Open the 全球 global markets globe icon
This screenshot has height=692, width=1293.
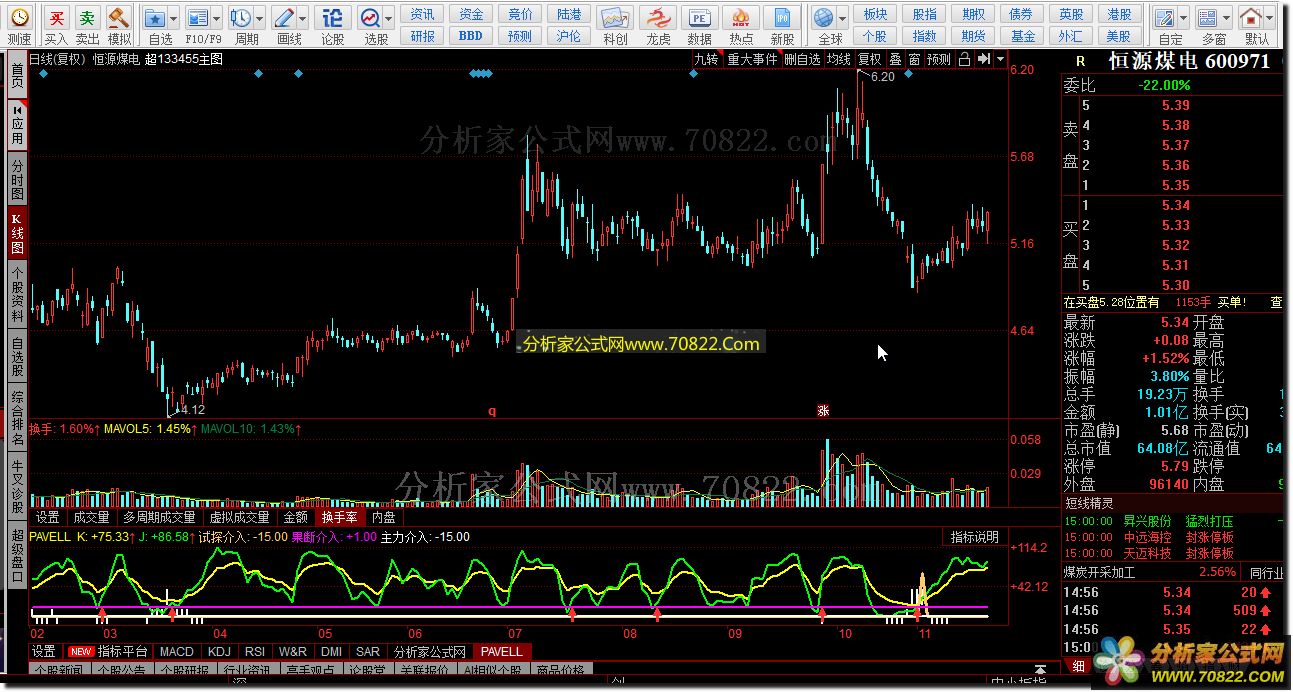pyautogui.click(x=824, y=18)
